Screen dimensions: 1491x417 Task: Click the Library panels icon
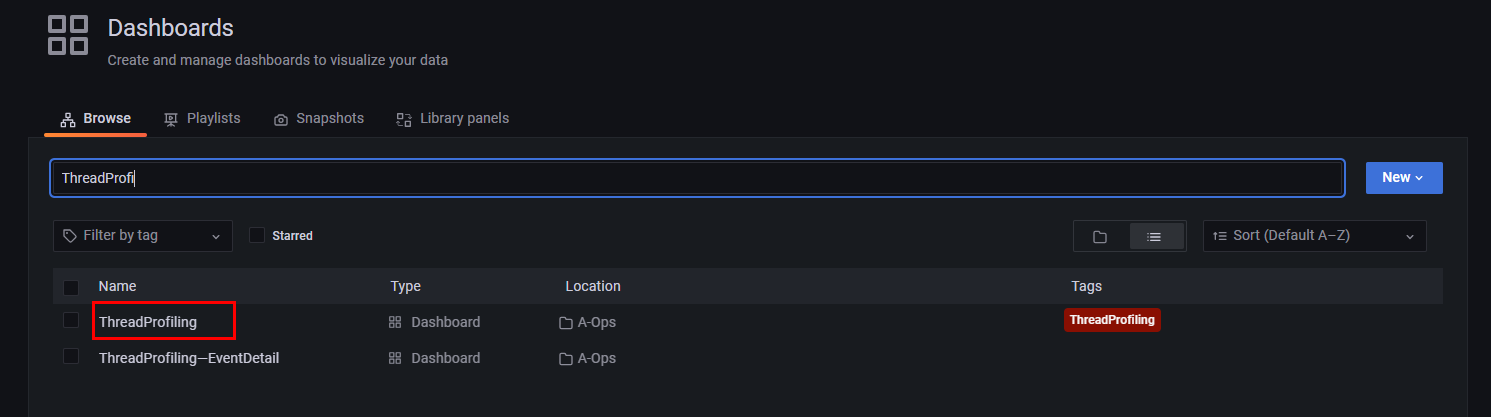click(x=404, y=119)
